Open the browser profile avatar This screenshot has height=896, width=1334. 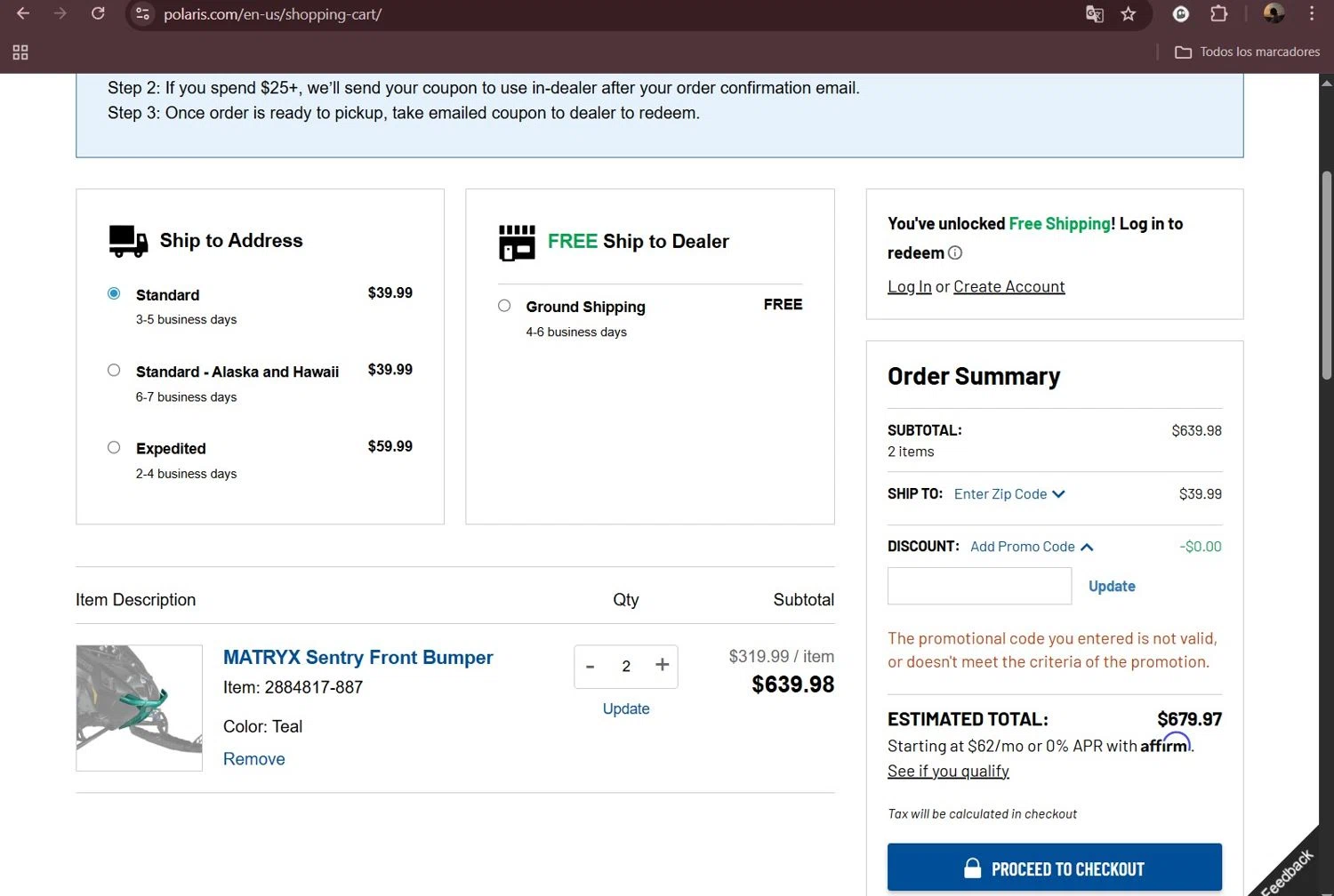1274,13
